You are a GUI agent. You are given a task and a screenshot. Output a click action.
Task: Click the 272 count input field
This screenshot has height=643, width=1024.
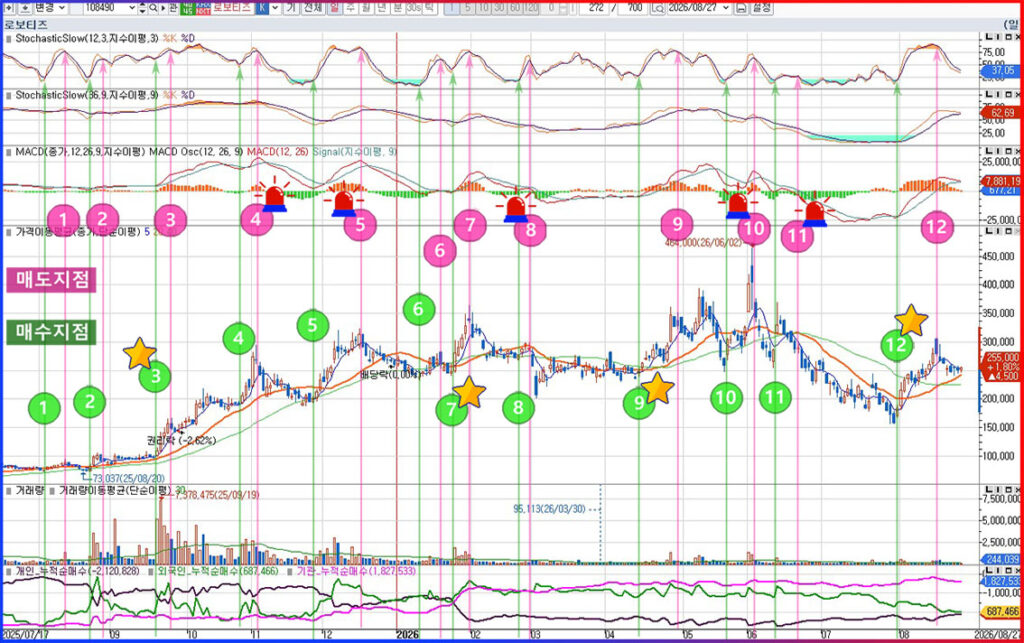593,8
